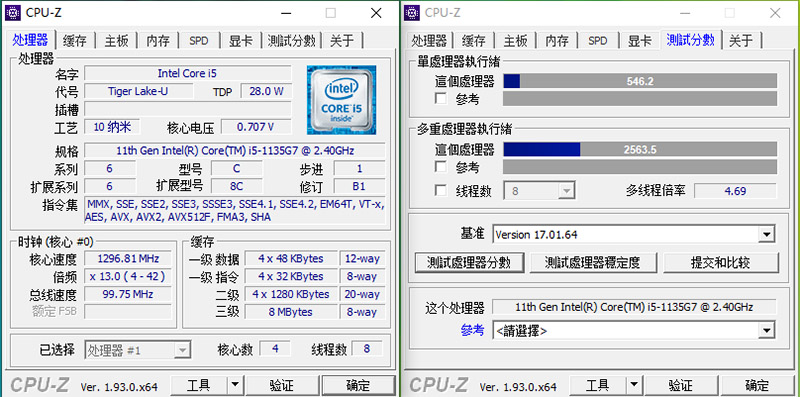Enable the multi-thread 參考 checkbox
Viewport: 800px width, 397px height.
tap(441, 167)
